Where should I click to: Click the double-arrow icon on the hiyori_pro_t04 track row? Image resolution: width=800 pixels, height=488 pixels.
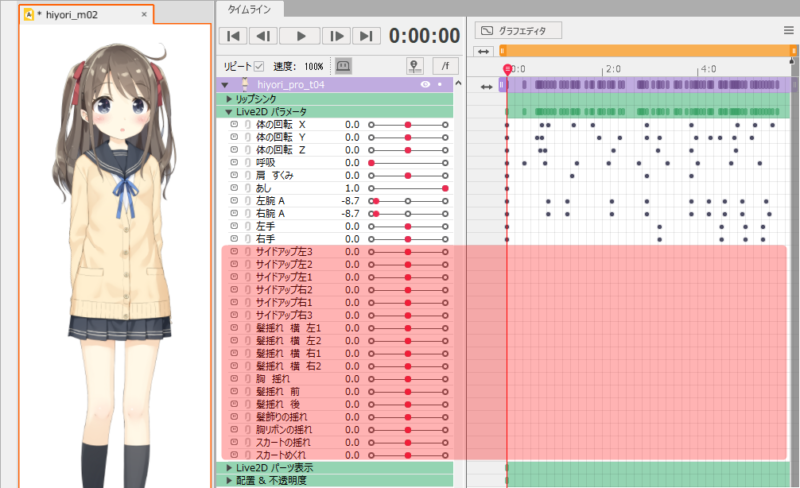click(x=486, y=87)
